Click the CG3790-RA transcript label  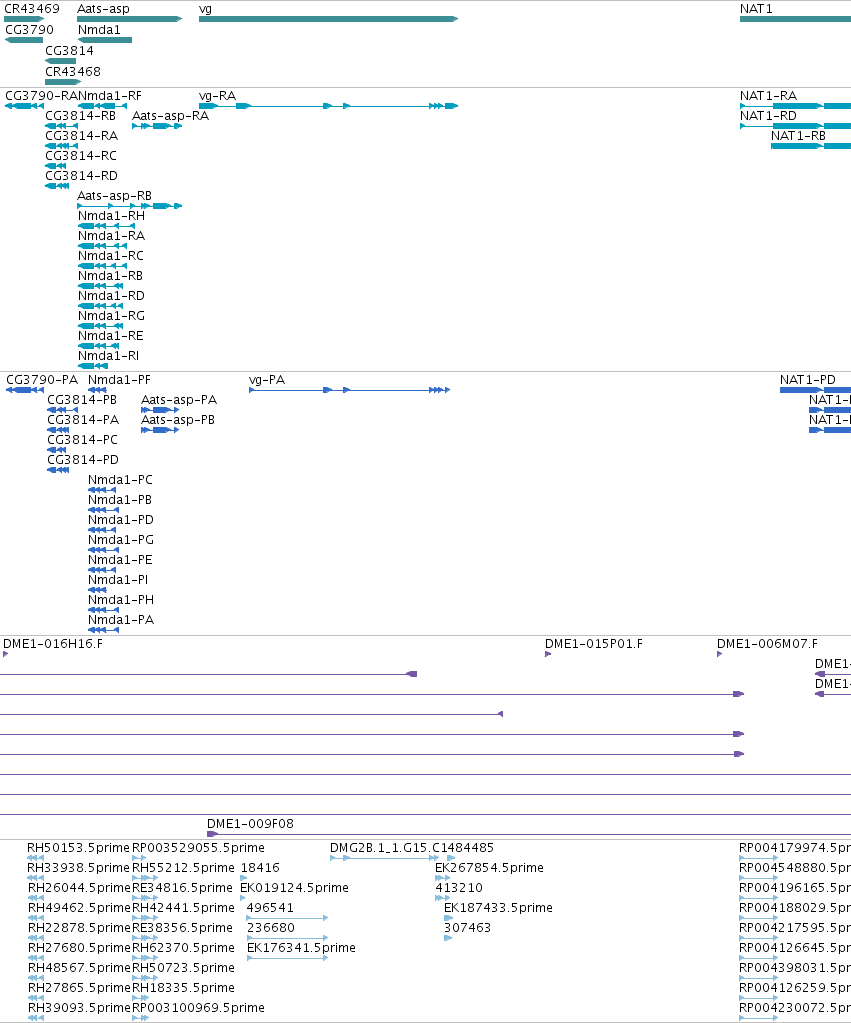point(41,96)
